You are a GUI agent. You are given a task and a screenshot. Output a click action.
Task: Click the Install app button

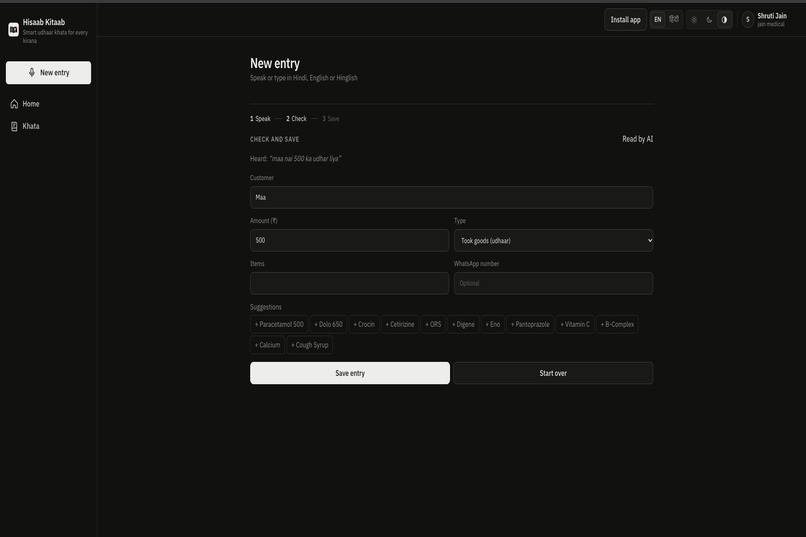pos(626,20)
